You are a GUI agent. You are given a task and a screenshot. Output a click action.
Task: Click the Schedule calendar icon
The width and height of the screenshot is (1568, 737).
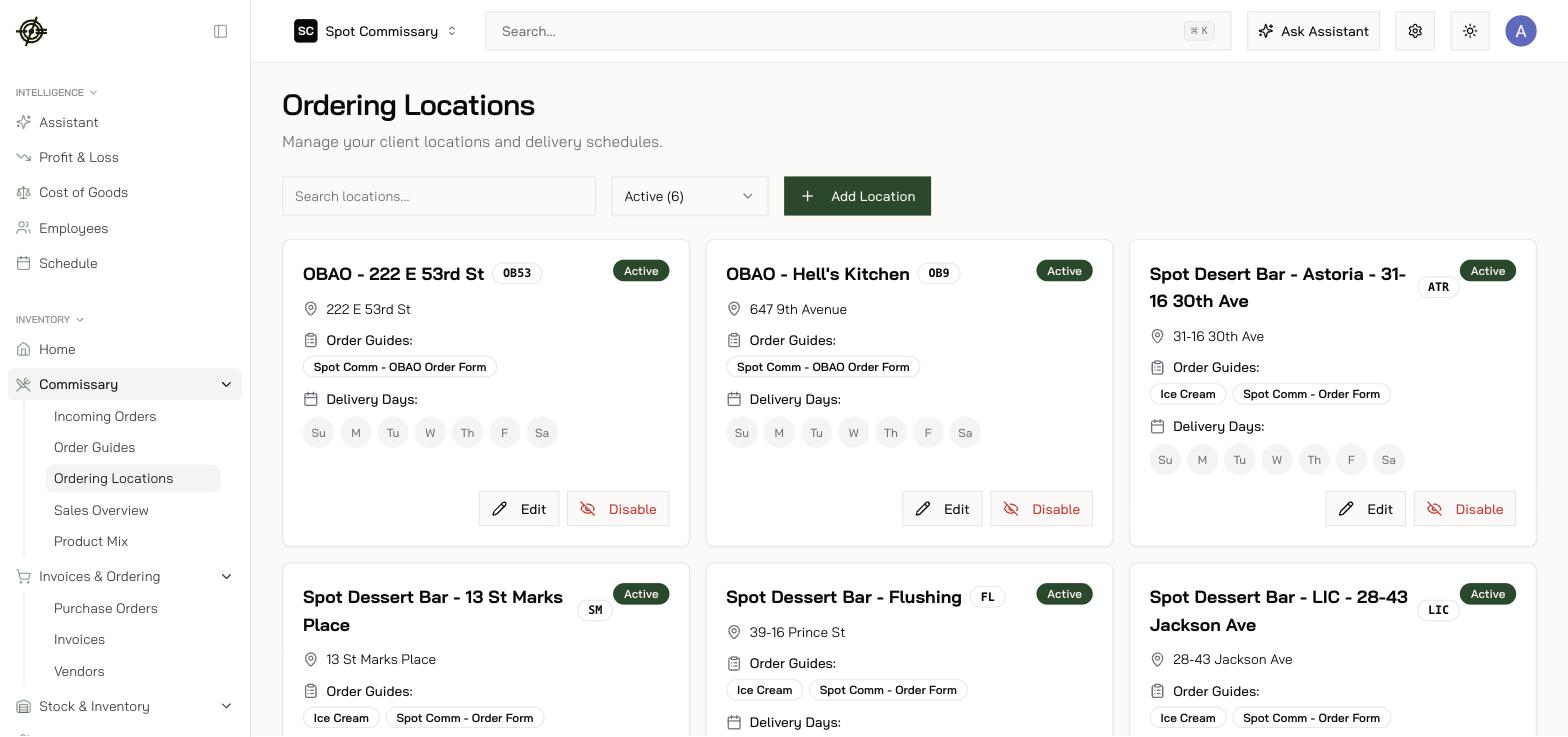24,263
